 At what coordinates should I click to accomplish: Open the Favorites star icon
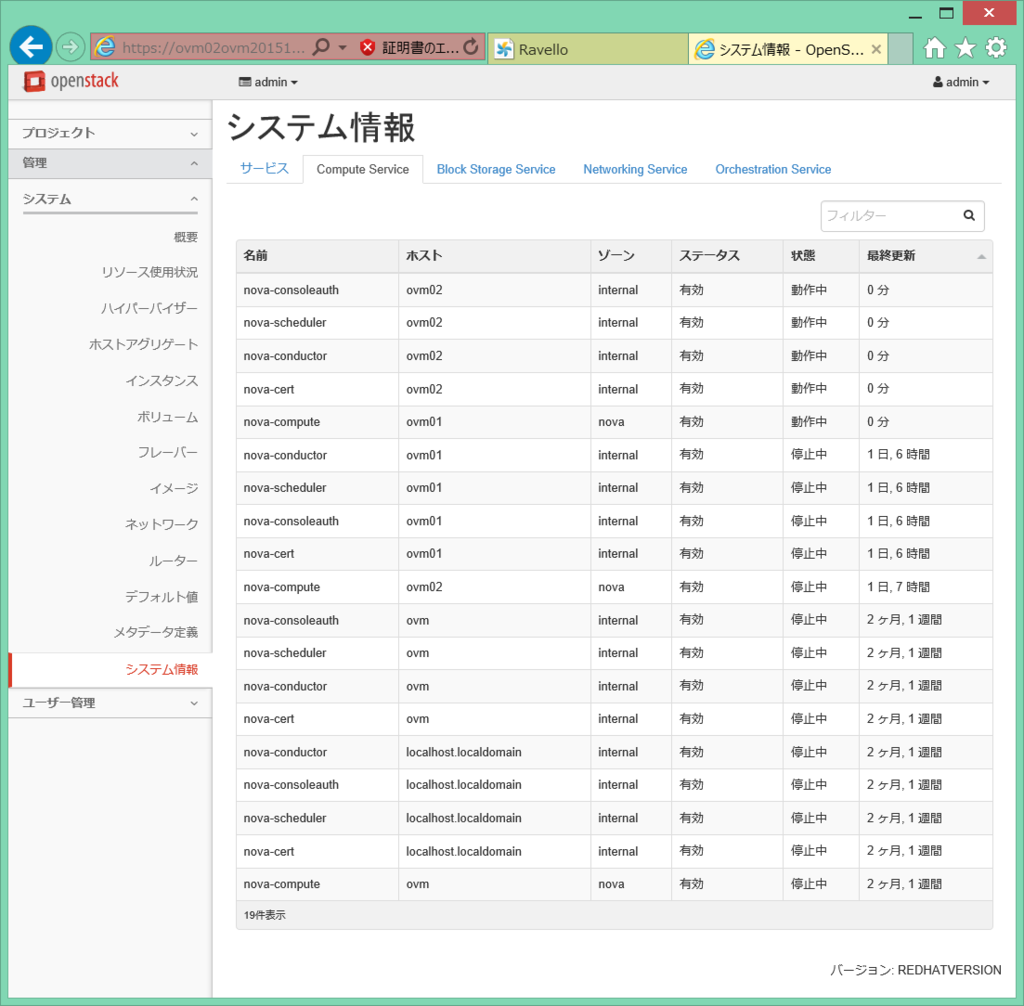pyautogui.click(x=965, y=48)
